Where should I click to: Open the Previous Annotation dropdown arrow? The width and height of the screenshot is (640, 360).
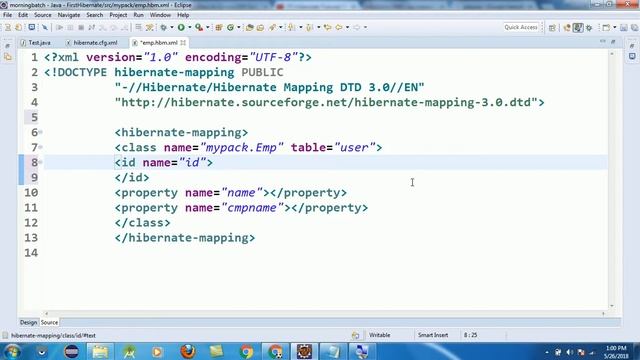(x=319, y=27)
